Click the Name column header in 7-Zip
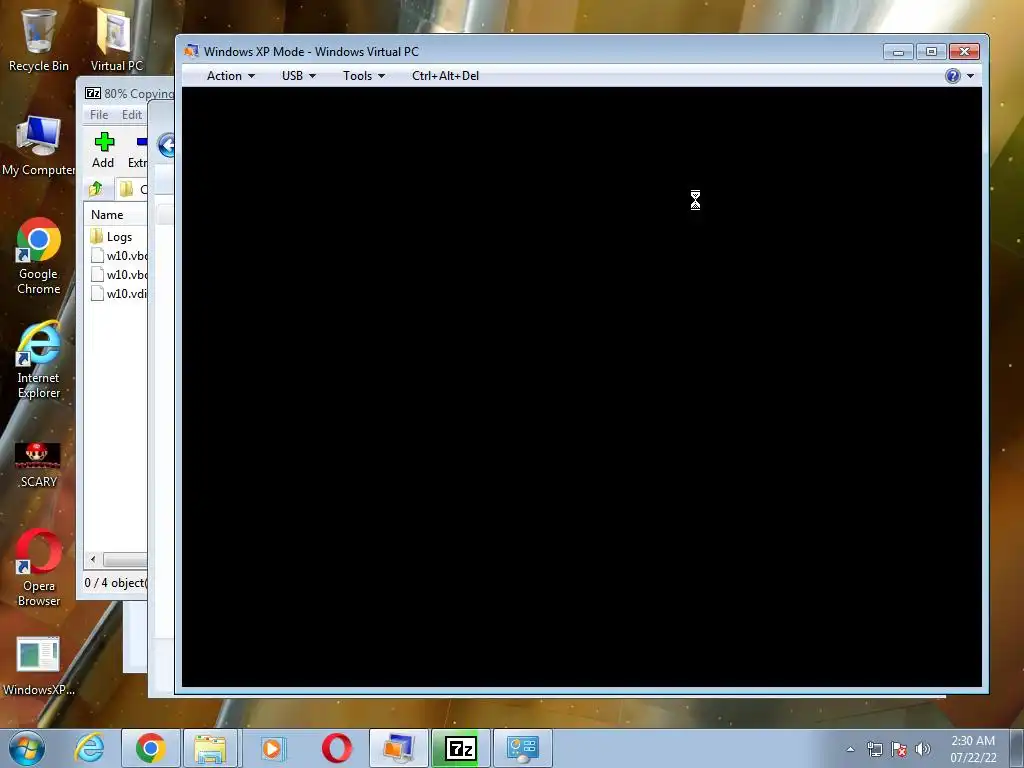 [107, 215]
